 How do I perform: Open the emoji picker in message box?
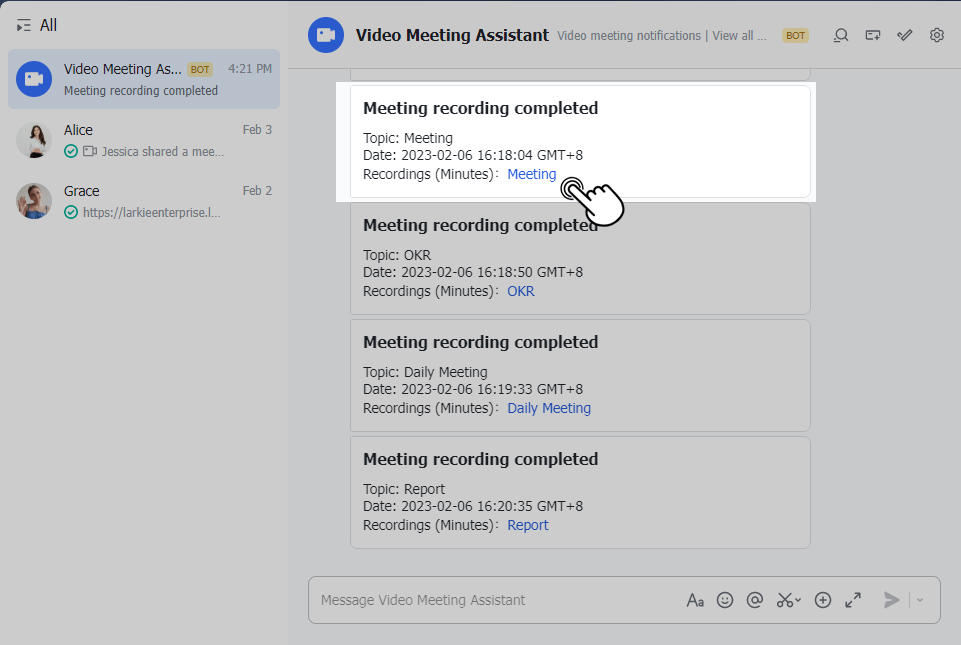pyautogui.click(x=725, y=600)
